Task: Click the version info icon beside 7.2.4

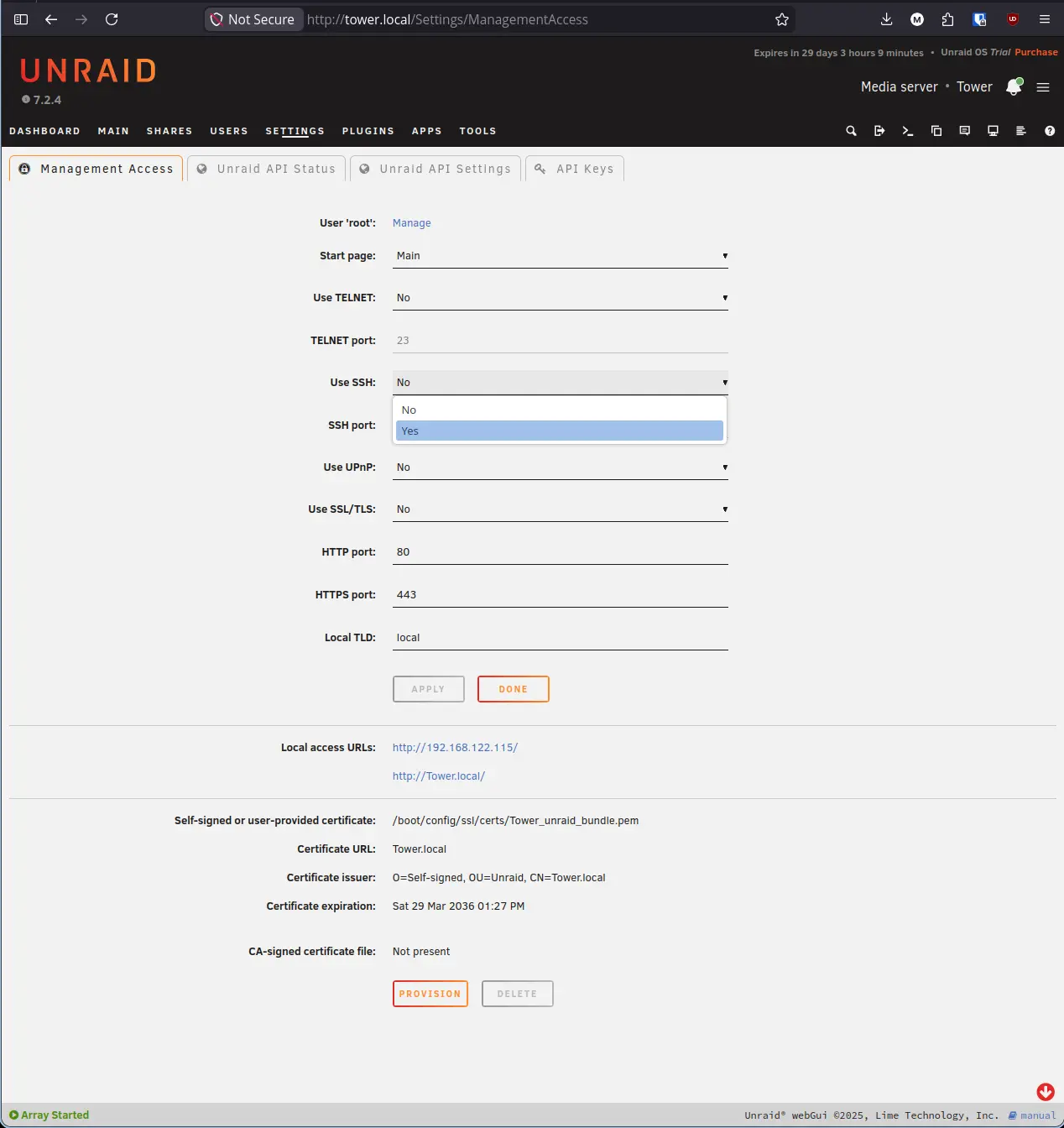Action: tap(26, 99)
